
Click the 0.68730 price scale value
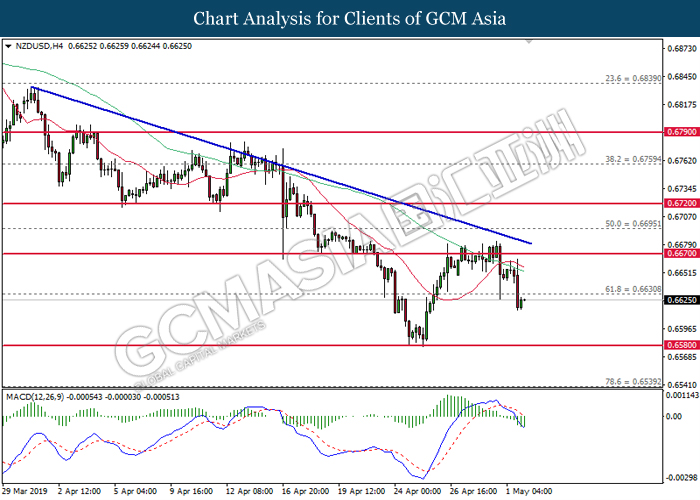tap(682, 48)
